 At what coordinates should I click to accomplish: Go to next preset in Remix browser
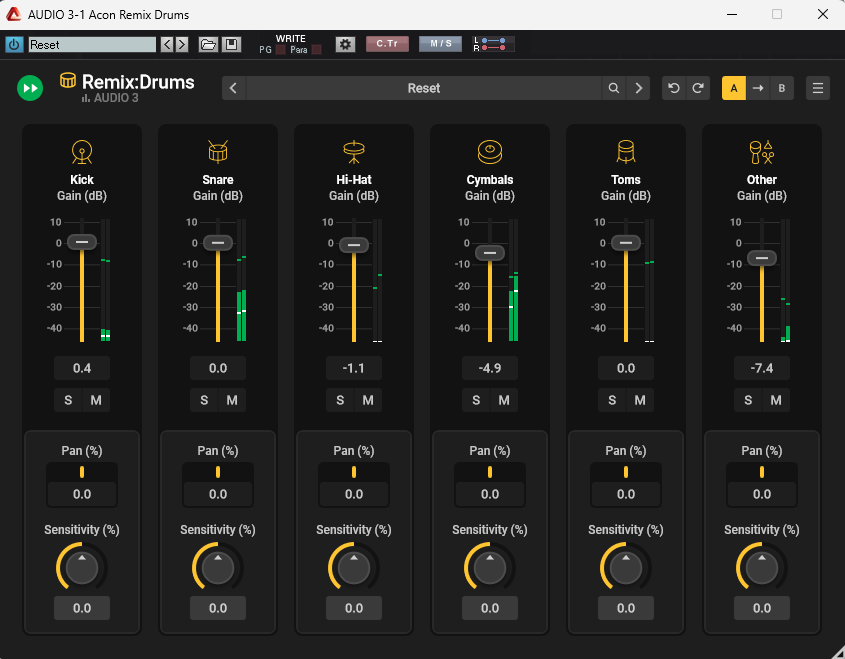coord(639,88)
